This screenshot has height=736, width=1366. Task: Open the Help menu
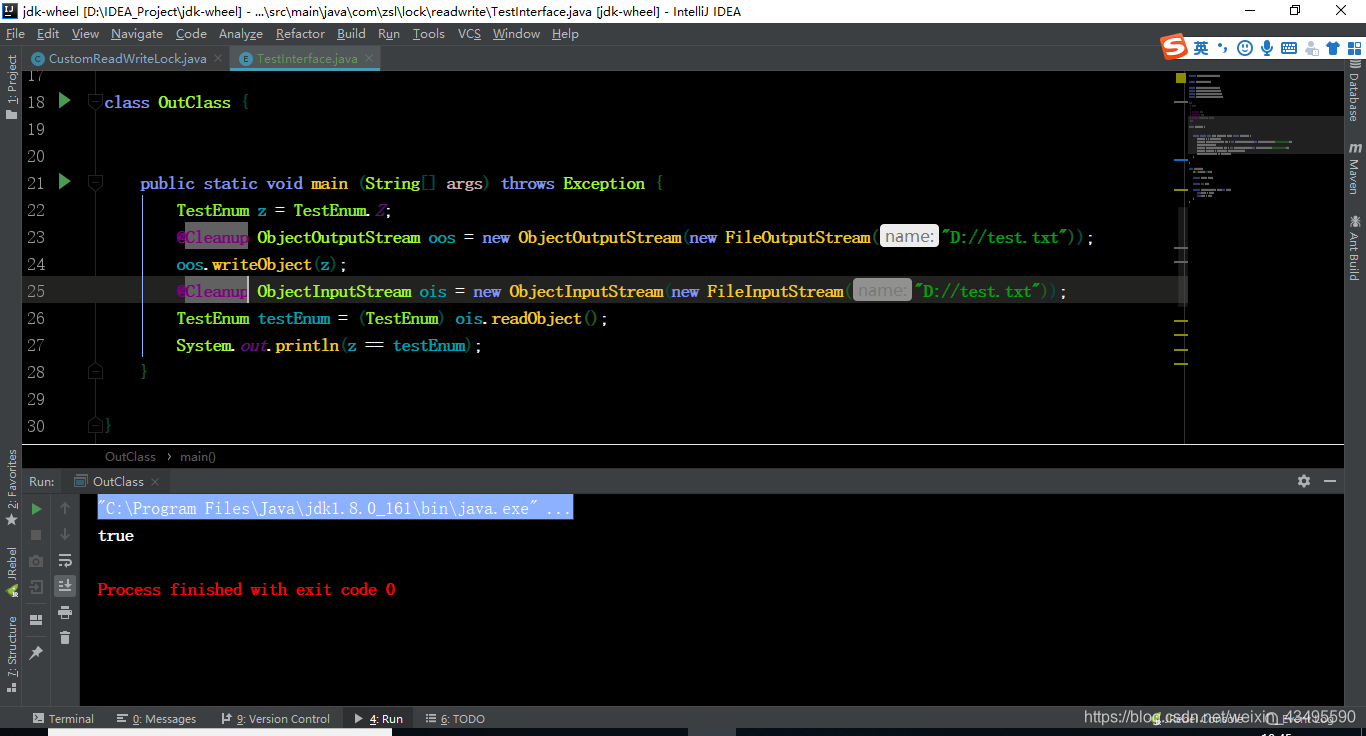565,34
